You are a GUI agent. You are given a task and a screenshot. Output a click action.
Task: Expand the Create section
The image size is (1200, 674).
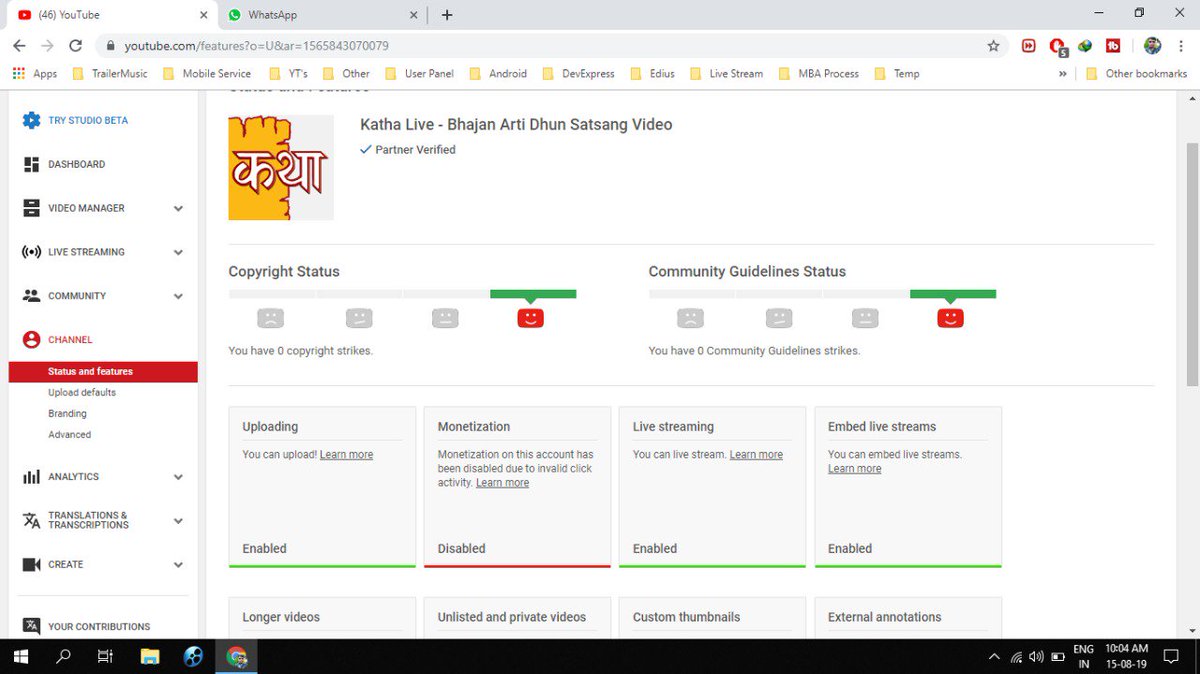click(178, 565)
